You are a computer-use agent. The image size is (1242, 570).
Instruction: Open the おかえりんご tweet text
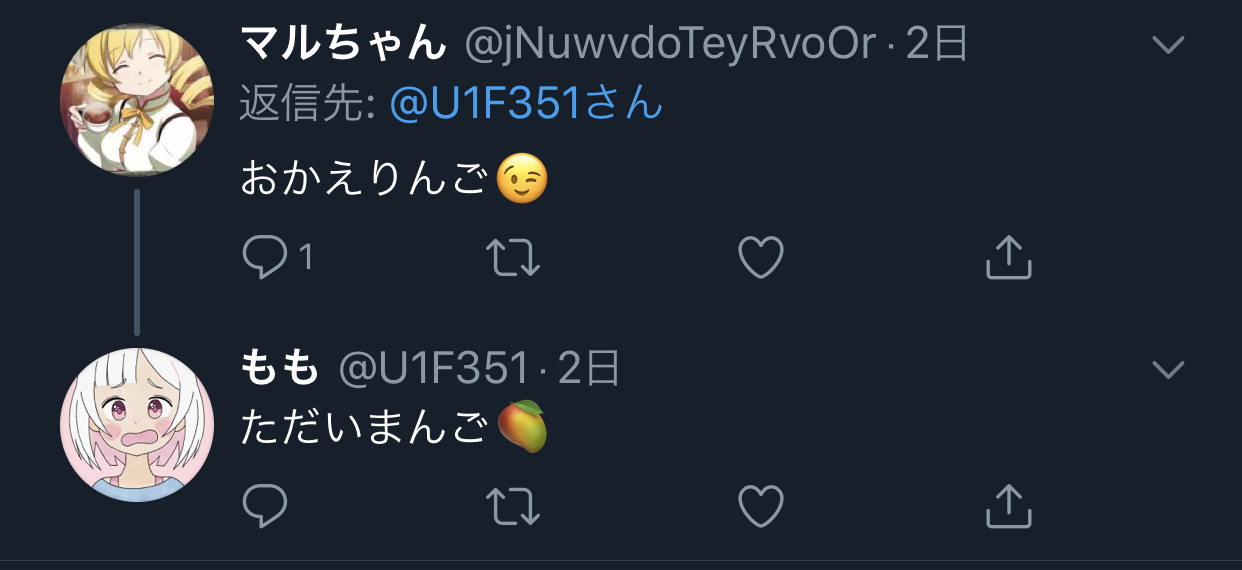[x=395, y=179]
